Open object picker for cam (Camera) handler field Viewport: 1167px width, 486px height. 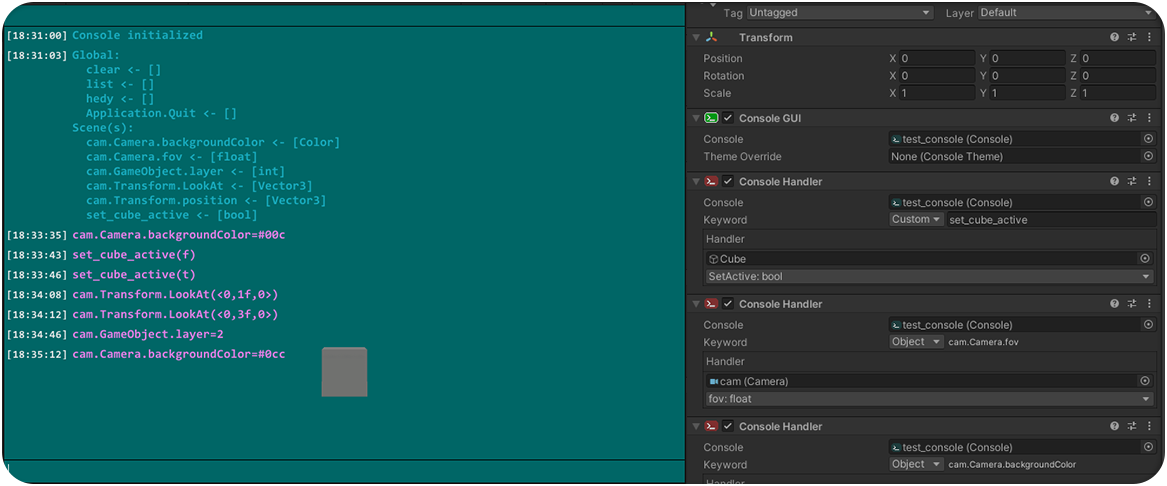pos(1145,381)
